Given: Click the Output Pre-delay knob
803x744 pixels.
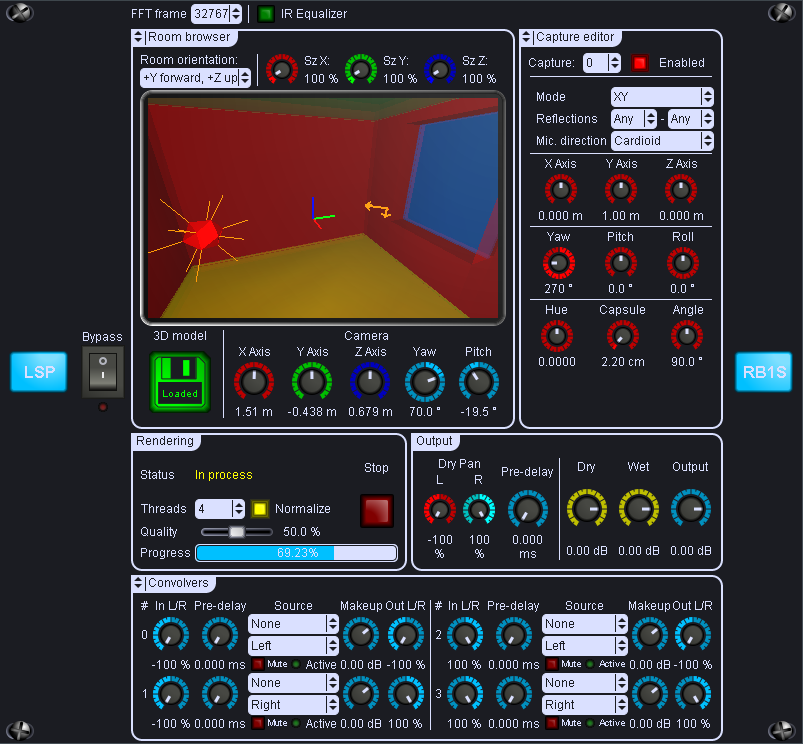Looking at the screenshot, I should 527,509.
